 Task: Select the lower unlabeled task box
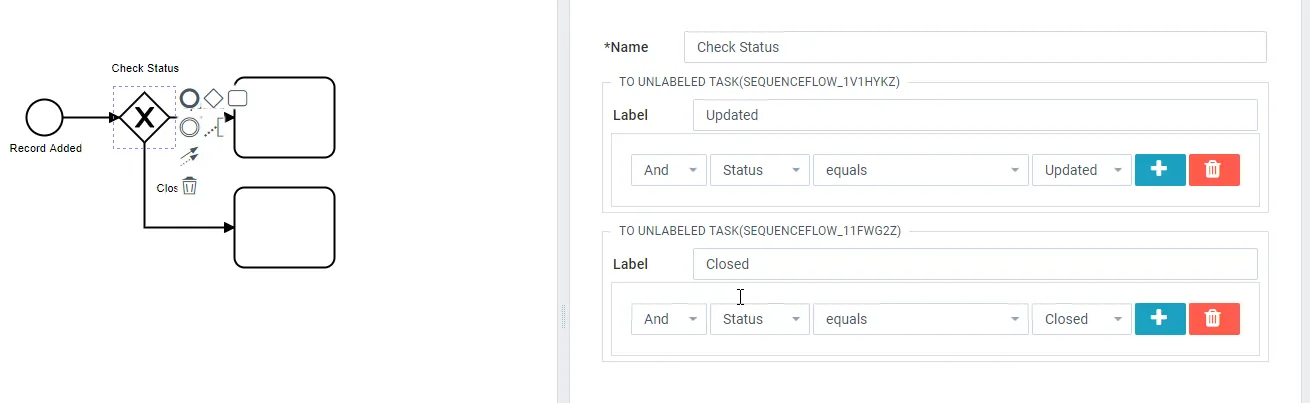click(285, 227)
